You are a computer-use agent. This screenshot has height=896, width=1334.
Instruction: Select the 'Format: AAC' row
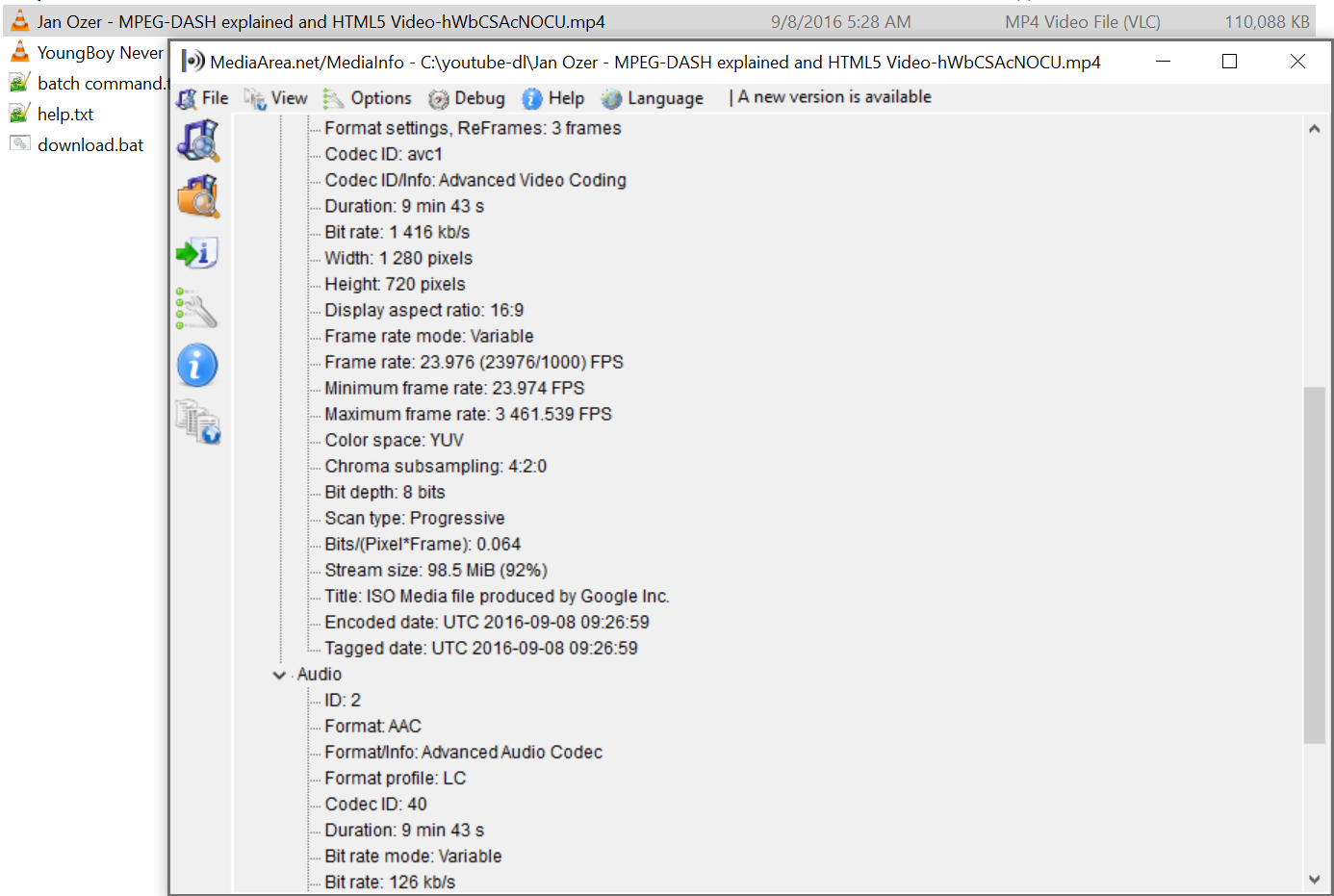[372, 726]
